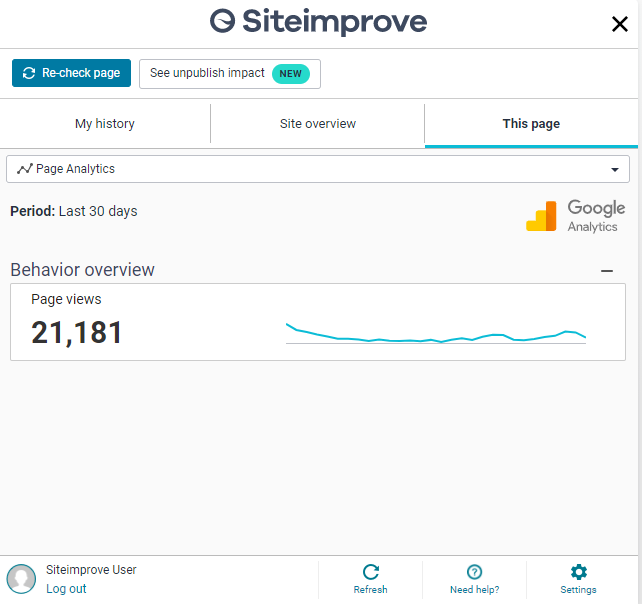Switch to the My history tab
This screenshot has width=642, height=604.
click(x=105, y=124)
